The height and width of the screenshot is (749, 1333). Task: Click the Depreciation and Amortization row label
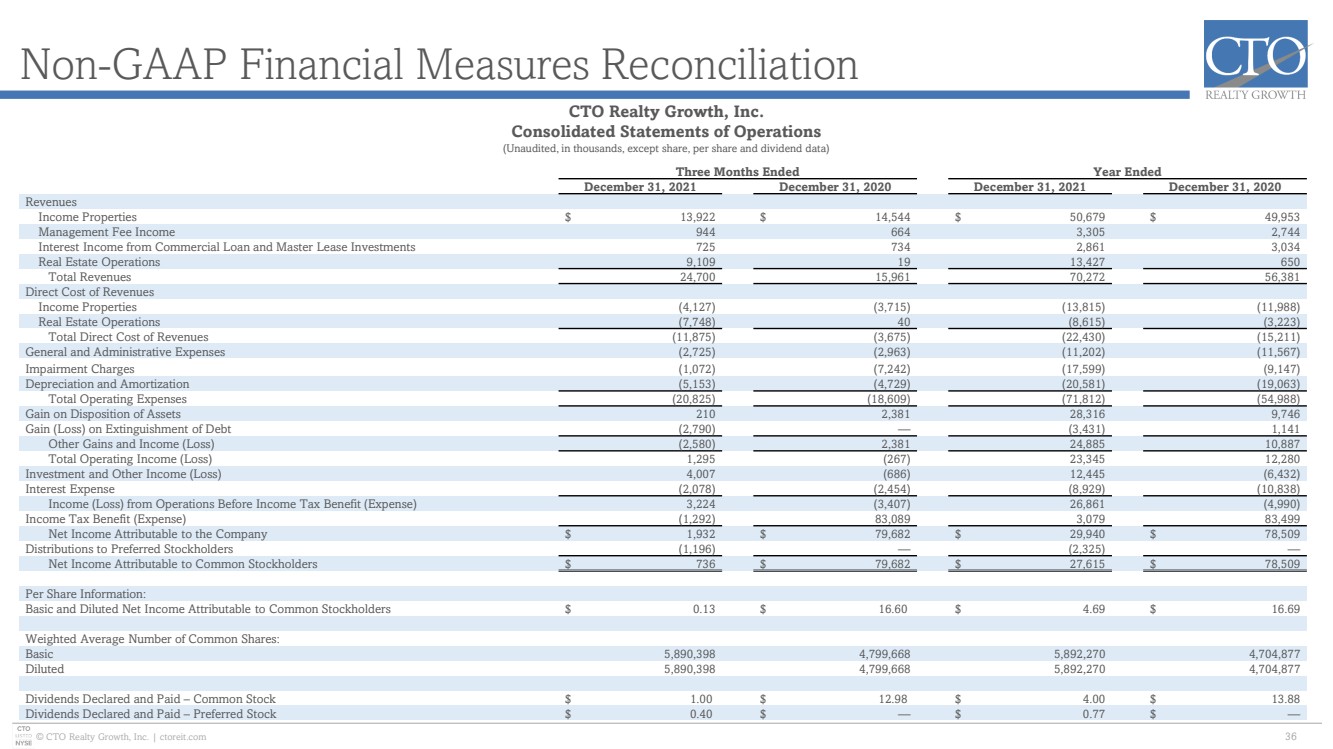(107, 384)
